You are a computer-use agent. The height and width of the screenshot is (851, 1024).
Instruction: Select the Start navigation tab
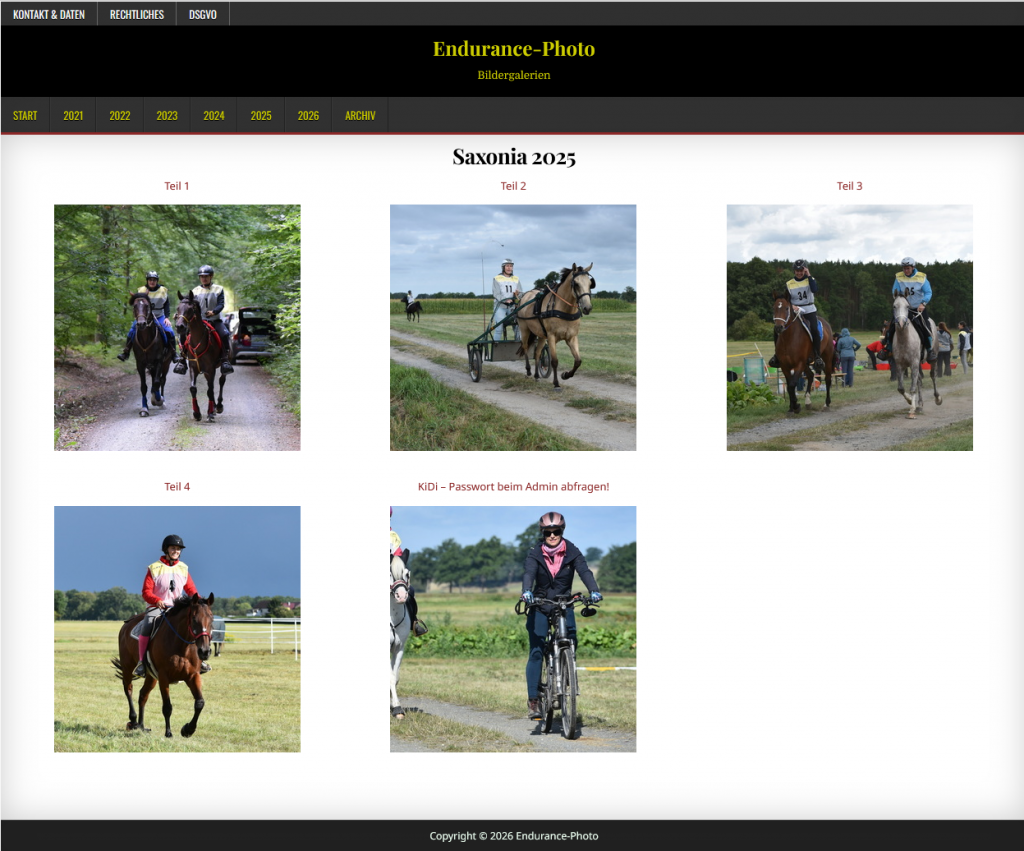(25, 116)
